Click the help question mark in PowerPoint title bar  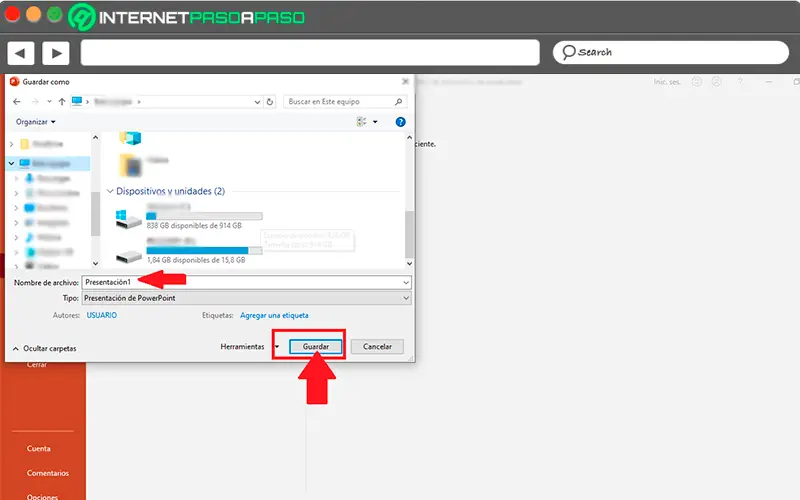click(740, 82)
